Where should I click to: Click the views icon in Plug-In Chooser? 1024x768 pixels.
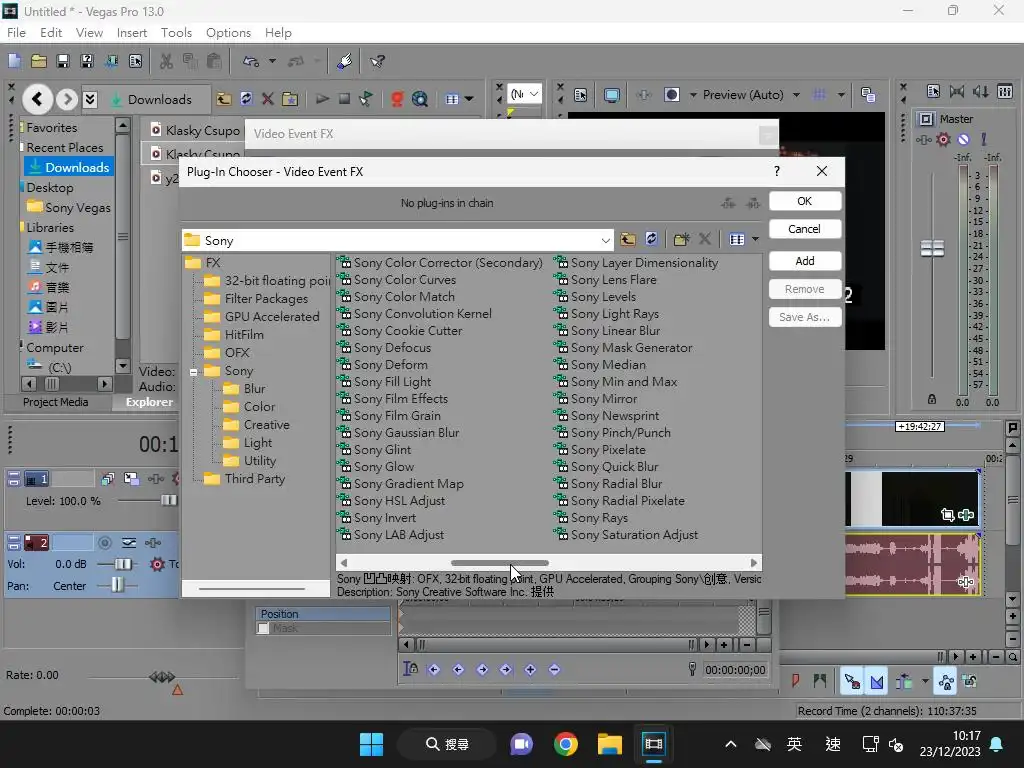tap(737, 240)
